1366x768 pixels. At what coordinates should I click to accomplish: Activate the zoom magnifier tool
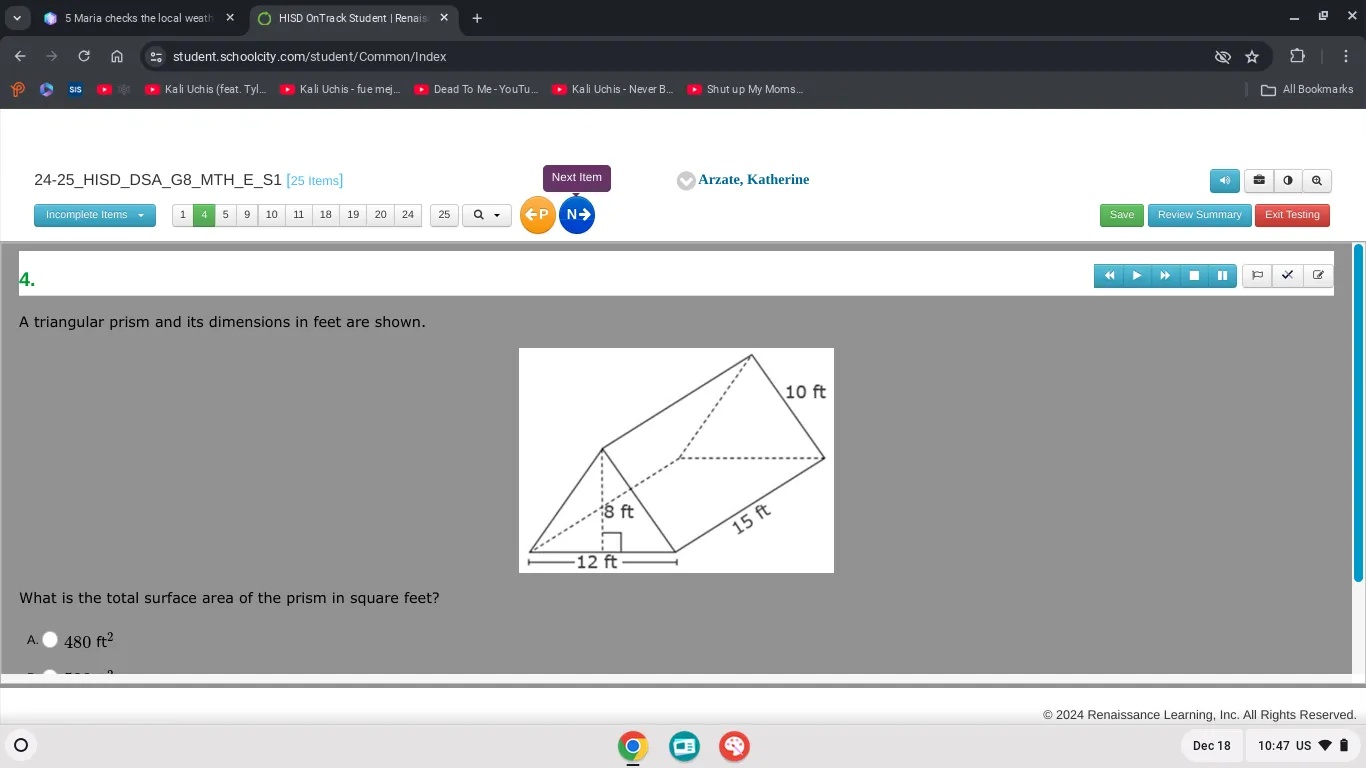pyautogui.click(x=1316, y=180)
